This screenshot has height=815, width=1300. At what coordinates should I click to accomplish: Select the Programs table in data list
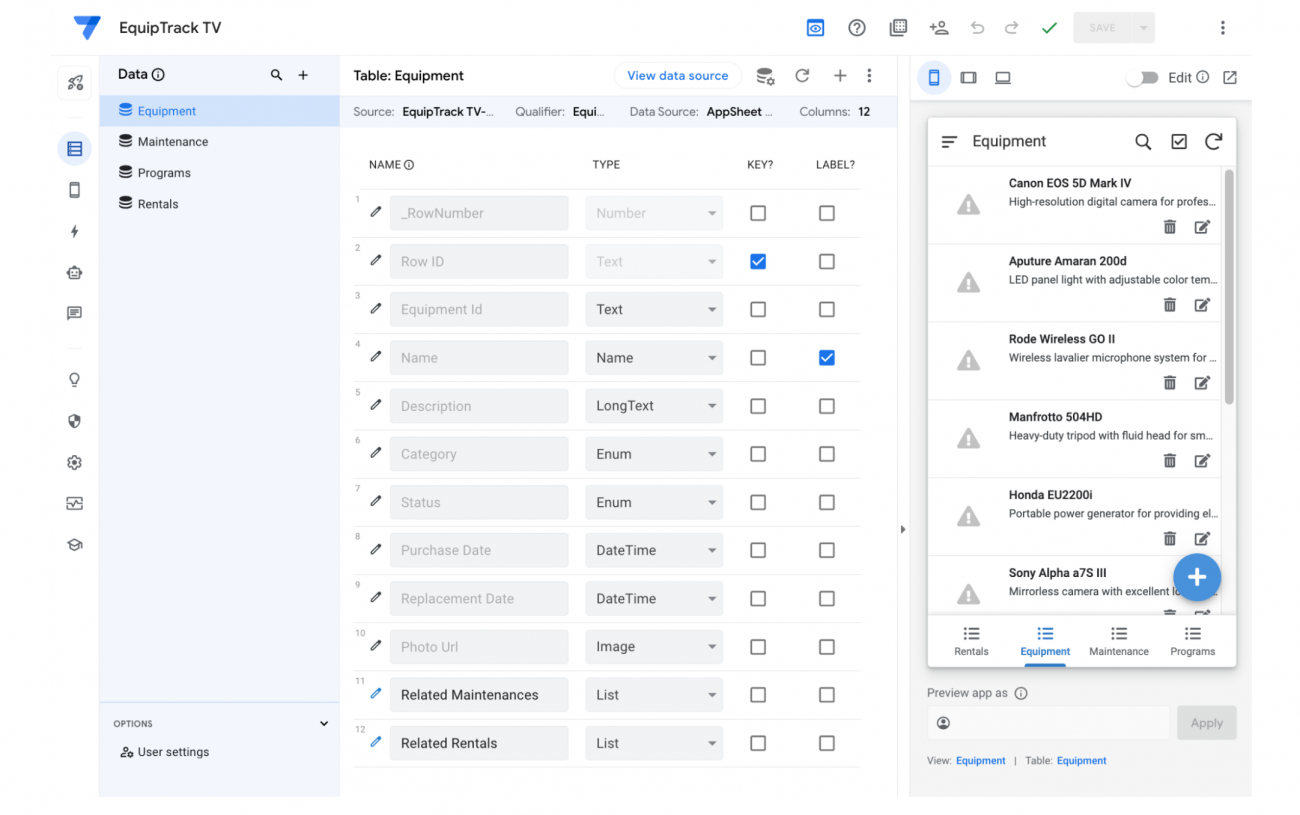(219, 173)
